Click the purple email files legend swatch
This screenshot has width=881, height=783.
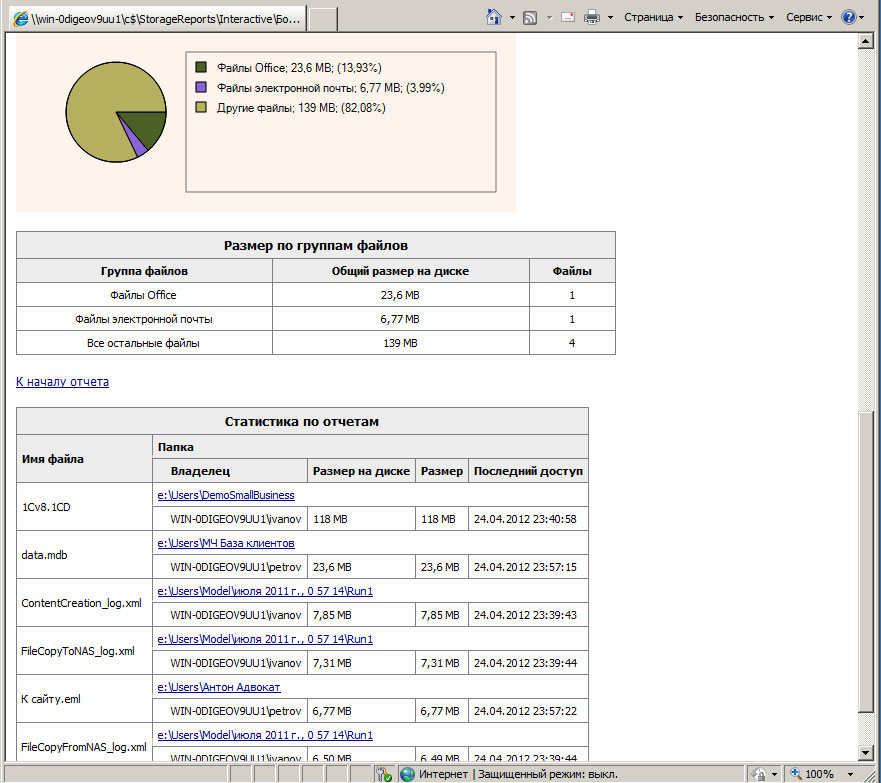[201, 88]
